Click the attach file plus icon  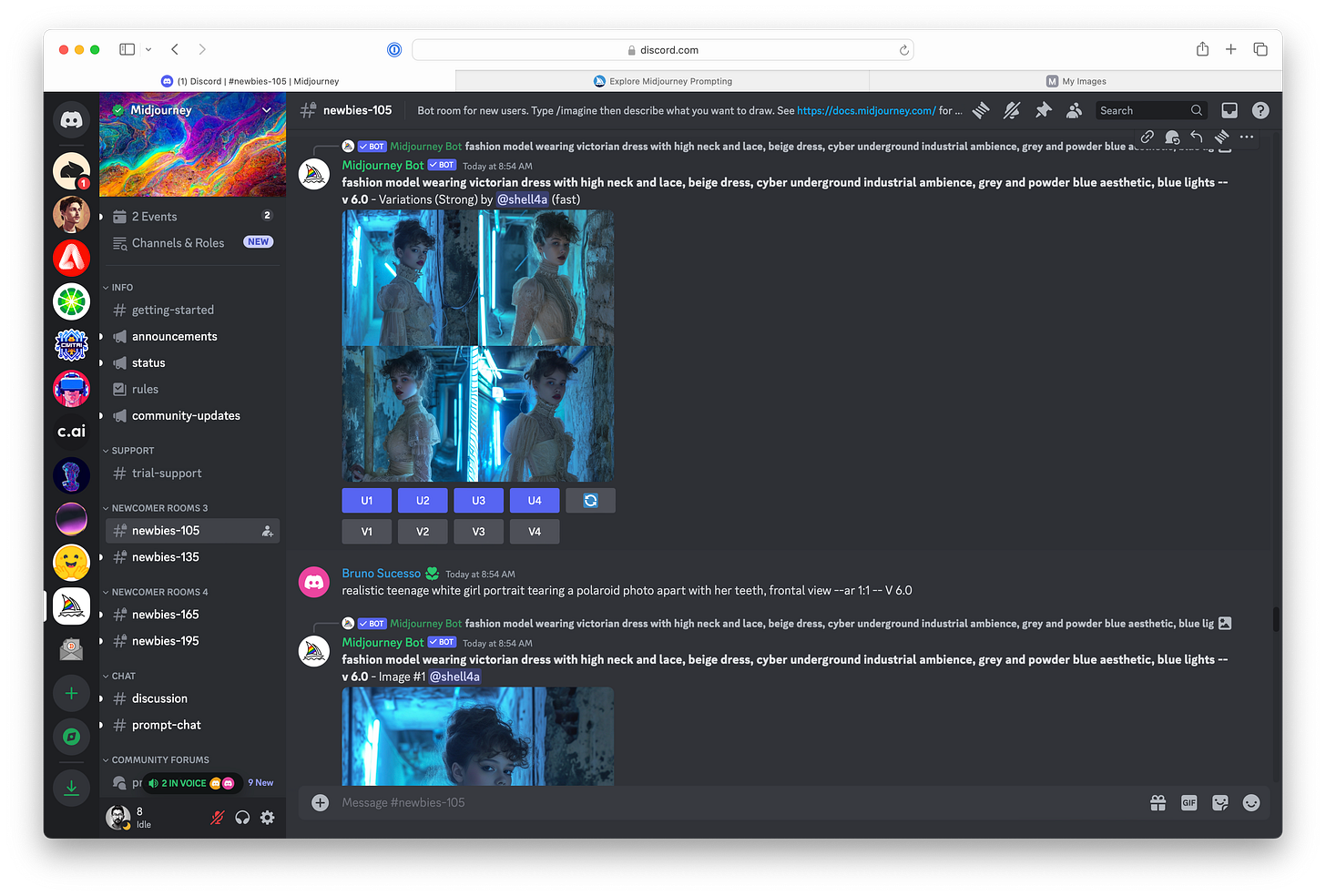pyautogui.click(x=320, y=802)
